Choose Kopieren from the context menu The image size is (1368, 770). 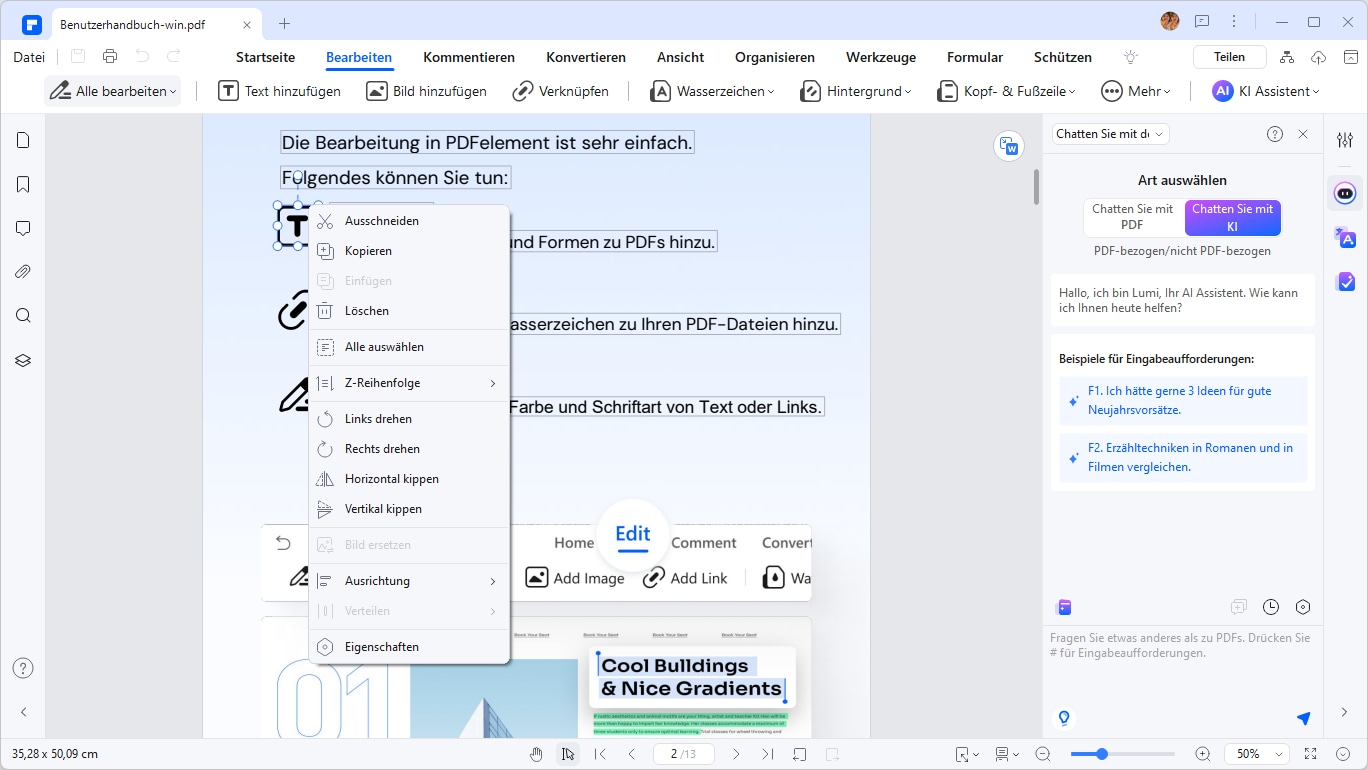click(x=409, y=251)
